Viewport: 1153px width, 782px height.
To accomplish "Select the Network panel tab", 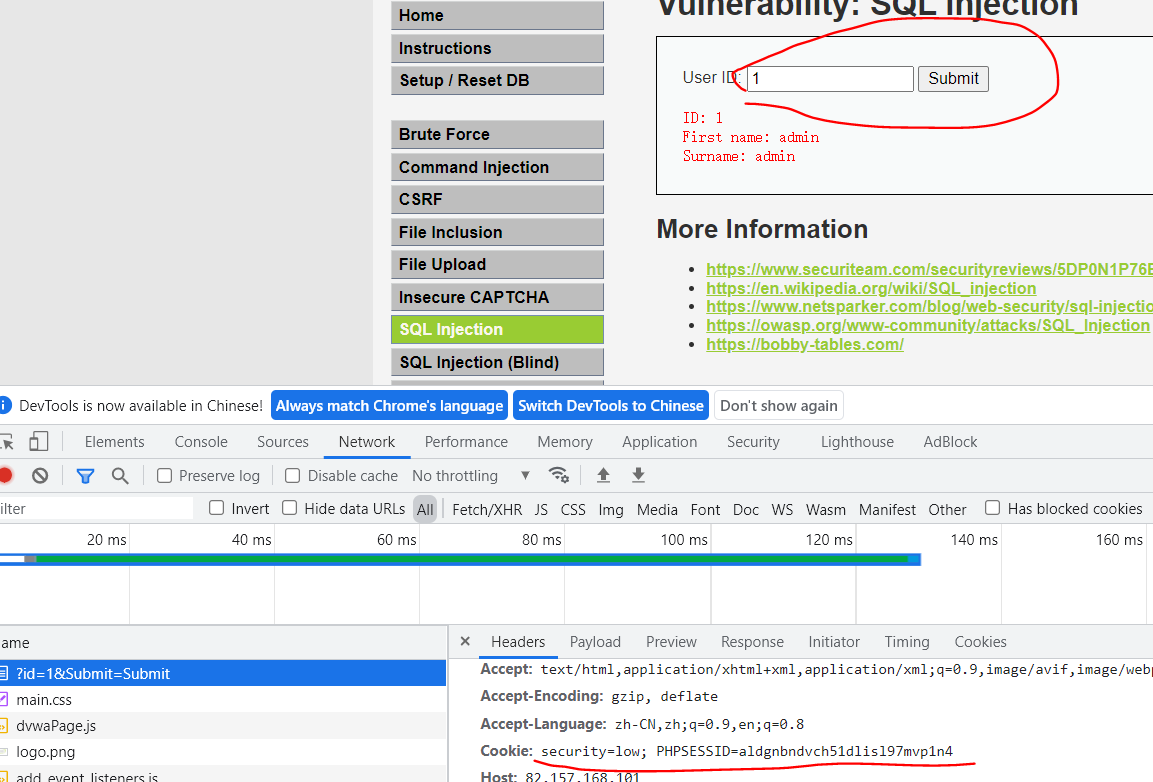I will [367, 441].
